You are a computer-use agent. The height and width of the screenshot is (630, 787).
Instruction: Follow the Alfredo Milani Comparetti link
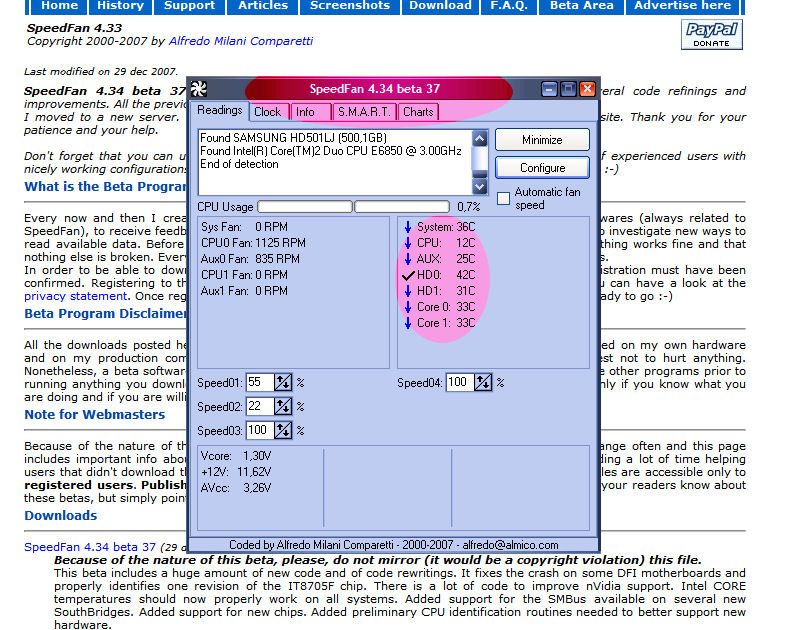pyautogui.click(x=241, y=41)
